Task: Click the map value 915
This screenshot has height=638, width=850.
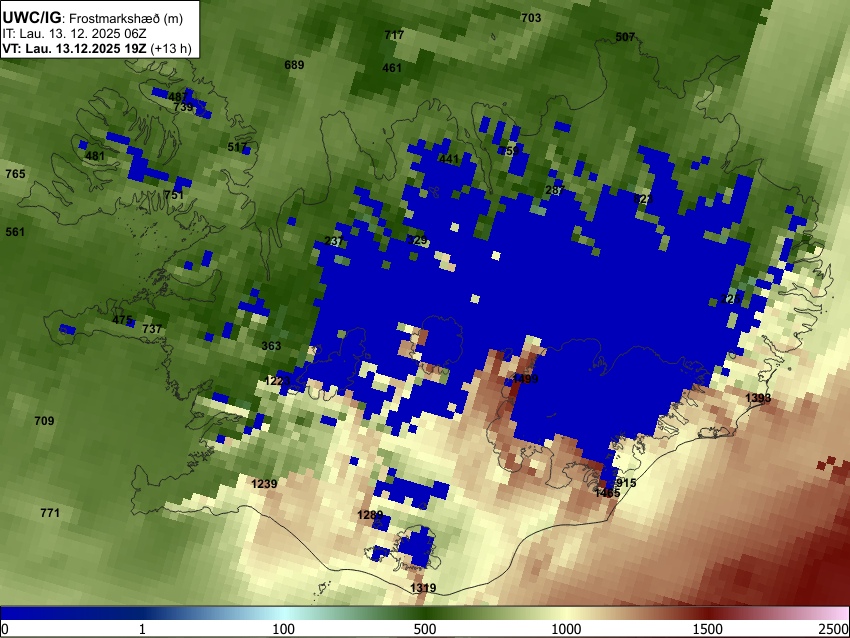Action: coord(626,483)
